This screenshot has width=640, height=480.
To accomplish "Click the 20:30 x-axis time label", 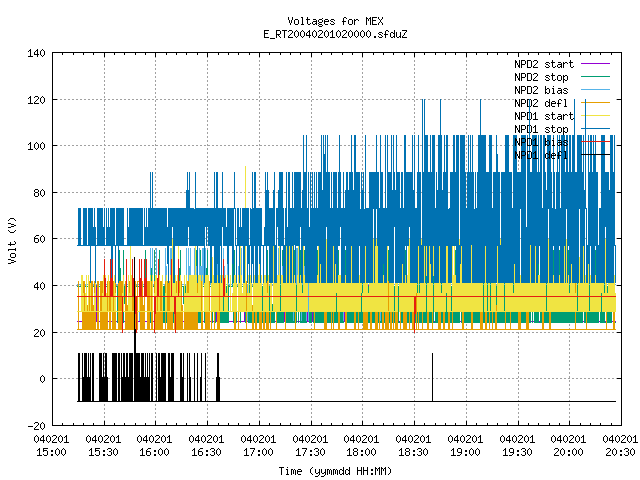I will point(620,452).
